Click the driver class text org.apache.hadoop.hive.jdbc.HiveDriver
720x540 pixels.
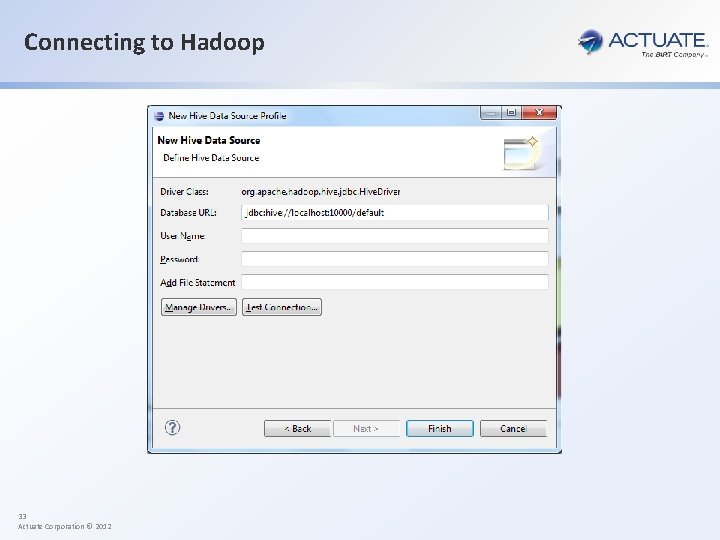(x=321, y=192)
